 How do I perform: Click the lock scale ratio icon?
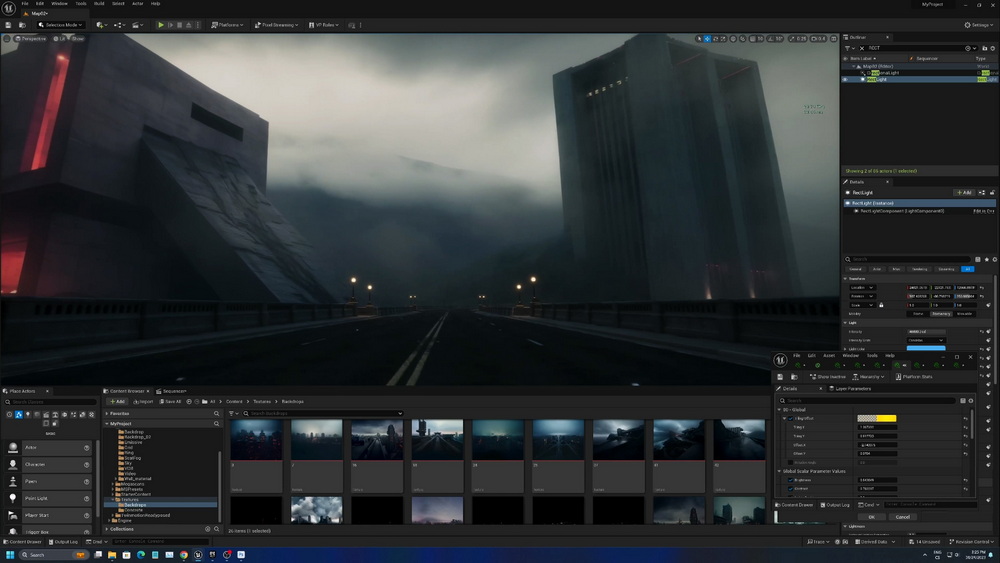[x=881, y=305]
